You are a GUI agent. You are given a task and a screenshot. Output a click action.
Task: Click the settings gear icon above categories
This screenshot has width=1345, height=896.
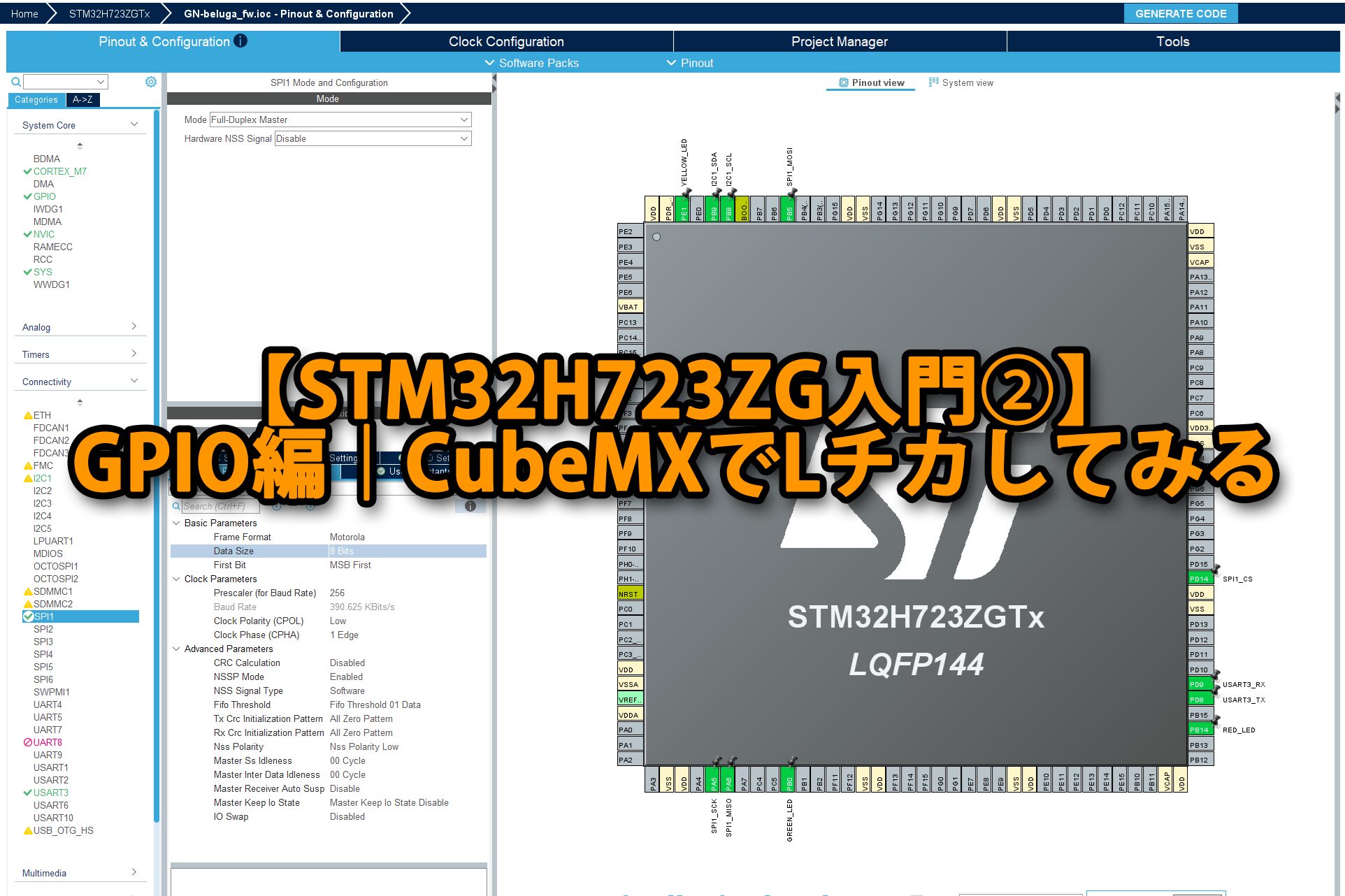150,82
